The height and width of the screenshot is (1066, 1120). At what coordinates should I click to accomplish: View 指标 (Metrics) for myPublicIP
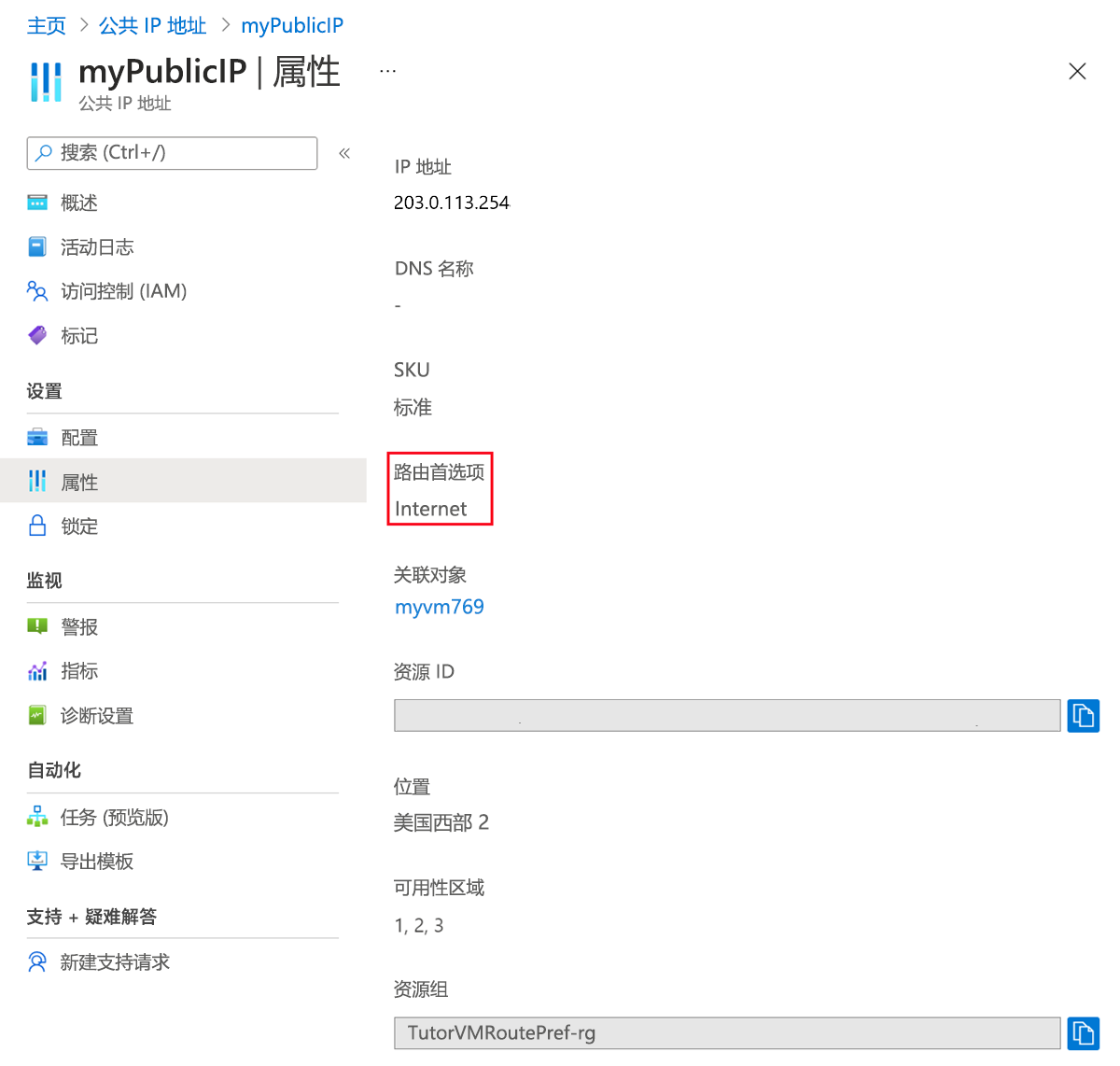79,670
